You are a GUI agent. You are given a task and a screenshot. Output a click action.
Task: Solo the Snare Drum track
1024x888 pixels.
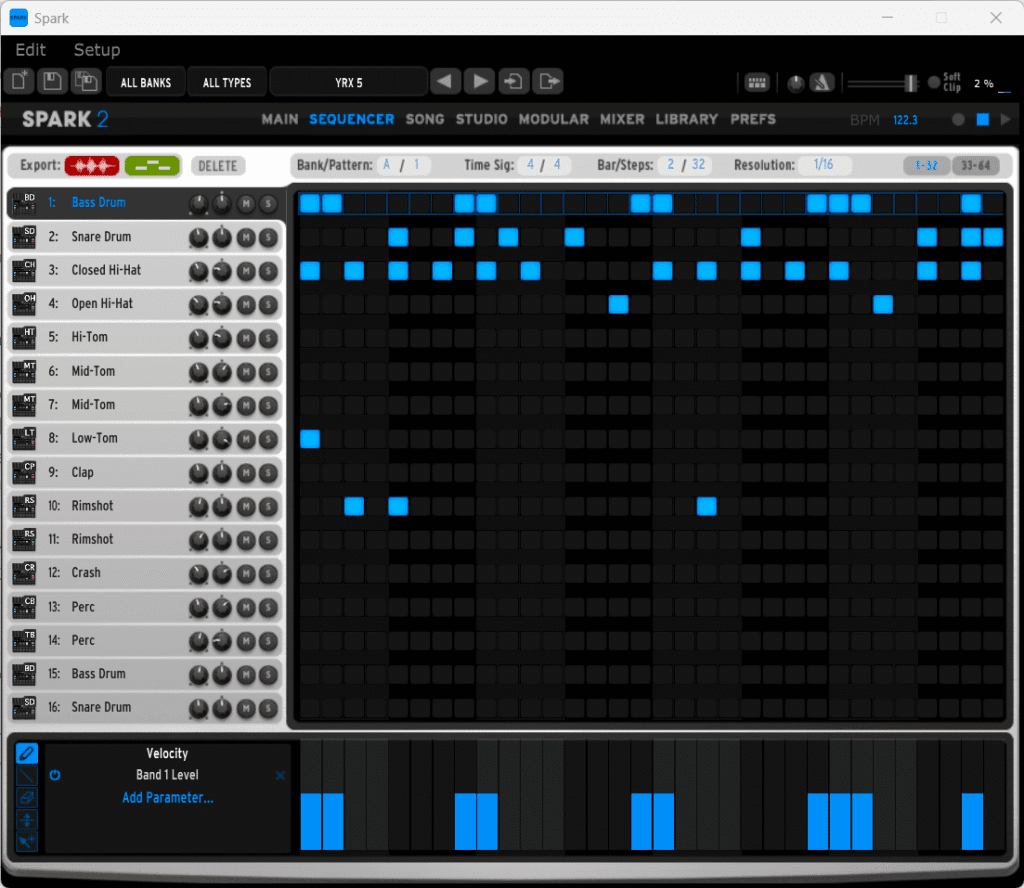pyautogui.click(x=268, y=237)
